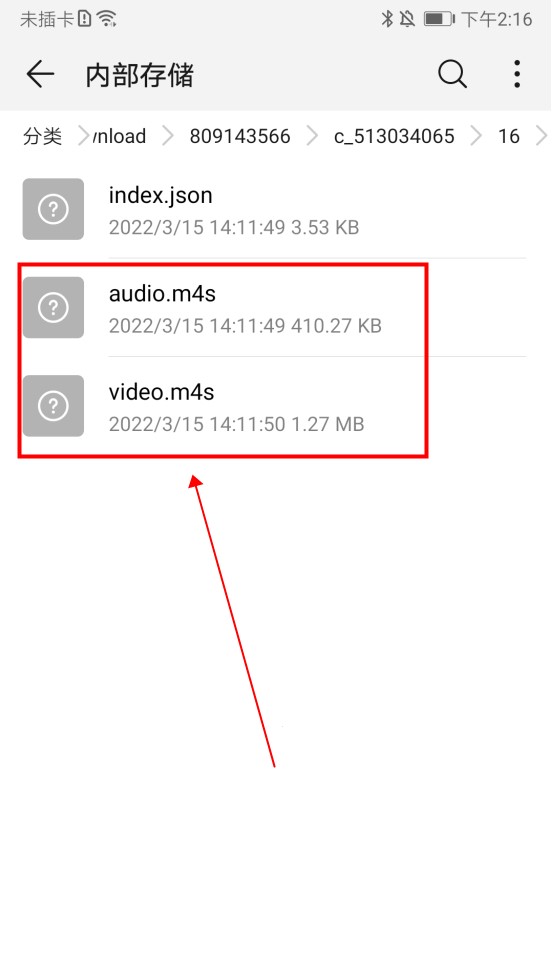Select the 16 breadcrumb folder
The width and height of the screenshot is (553, 980).
coord(509,136)
